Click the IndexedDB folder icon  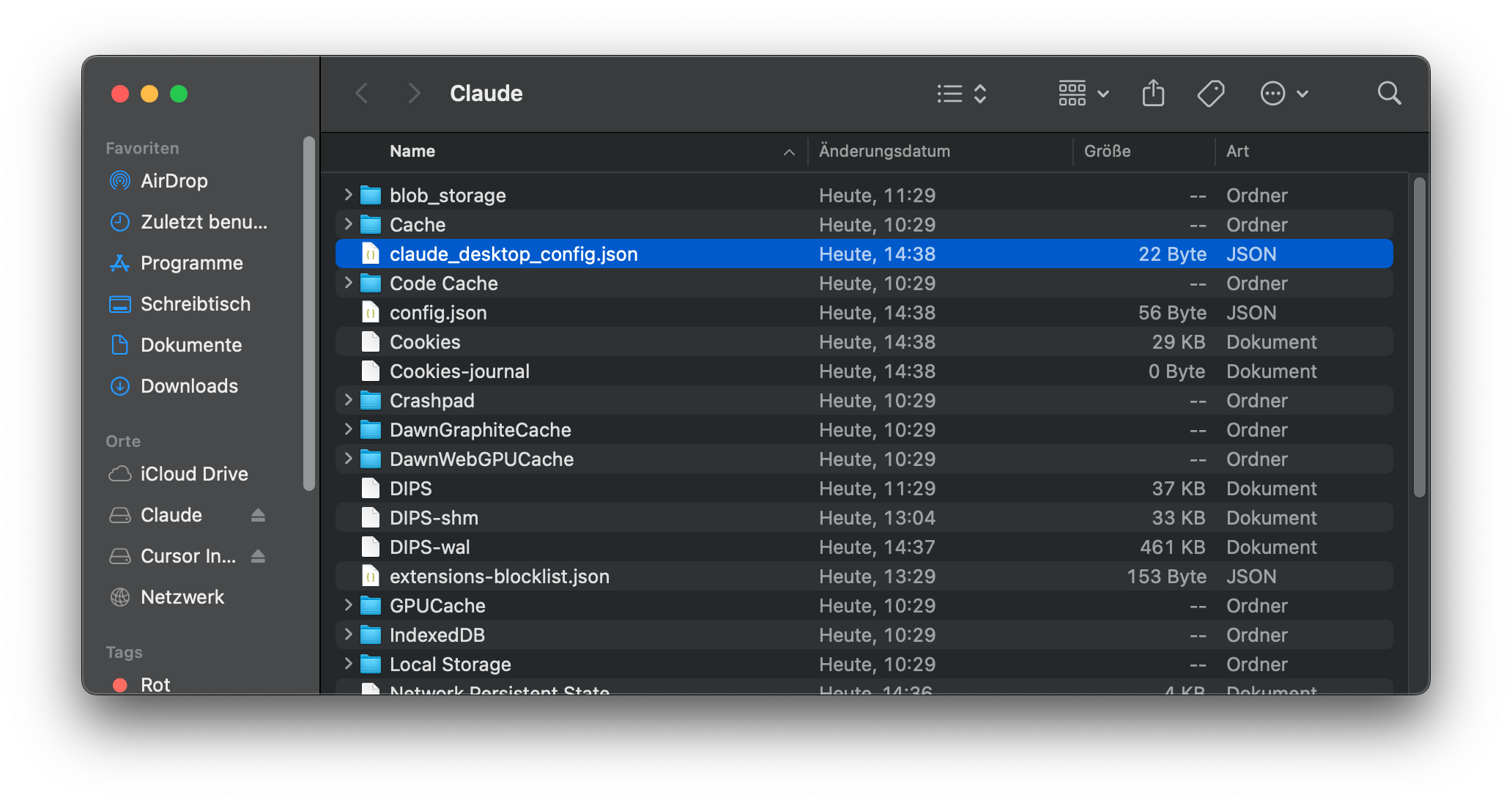[371, 635]
